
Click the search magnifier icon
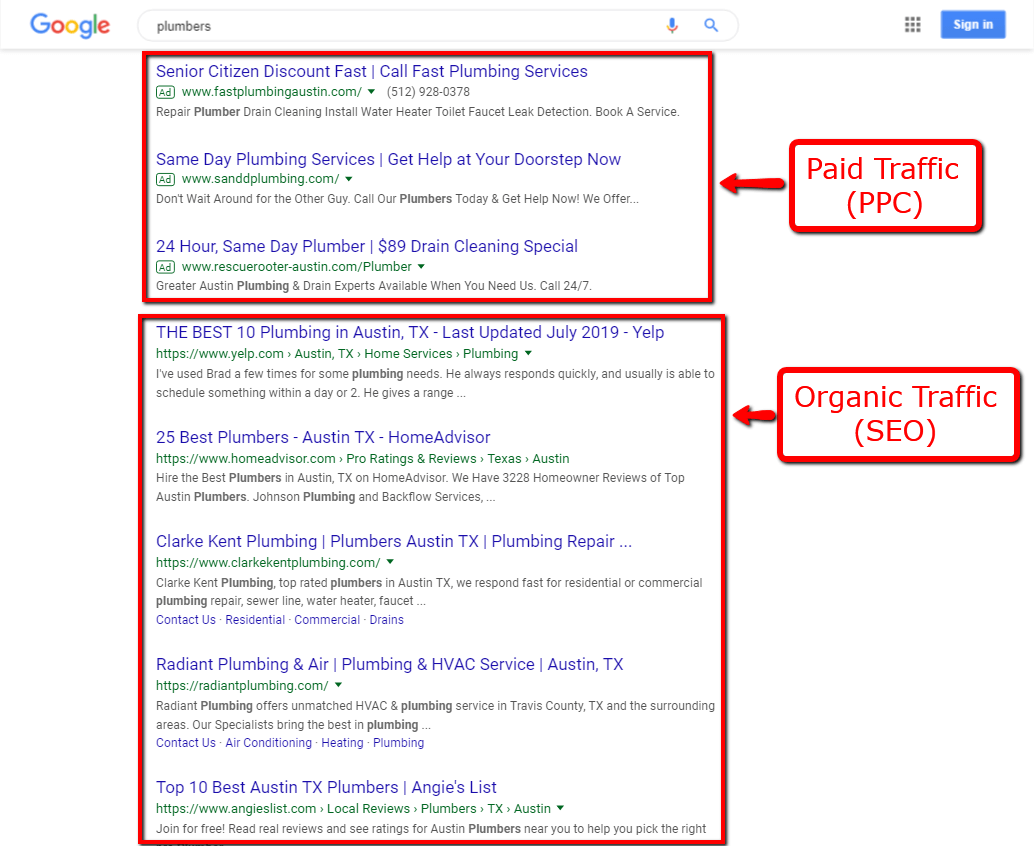pyautogui.click(x=711, y=26)
